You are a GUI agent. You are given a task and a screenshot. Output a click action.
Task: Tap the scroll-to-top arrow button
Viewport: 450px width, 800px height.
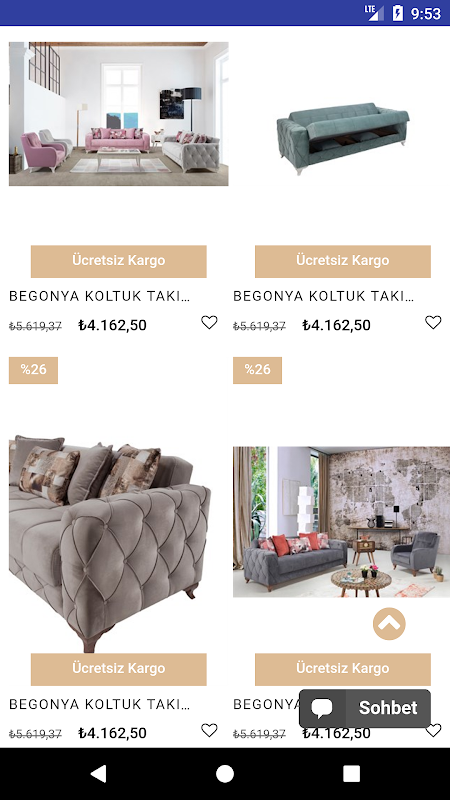pyautogui.click(x=389, y=623)
